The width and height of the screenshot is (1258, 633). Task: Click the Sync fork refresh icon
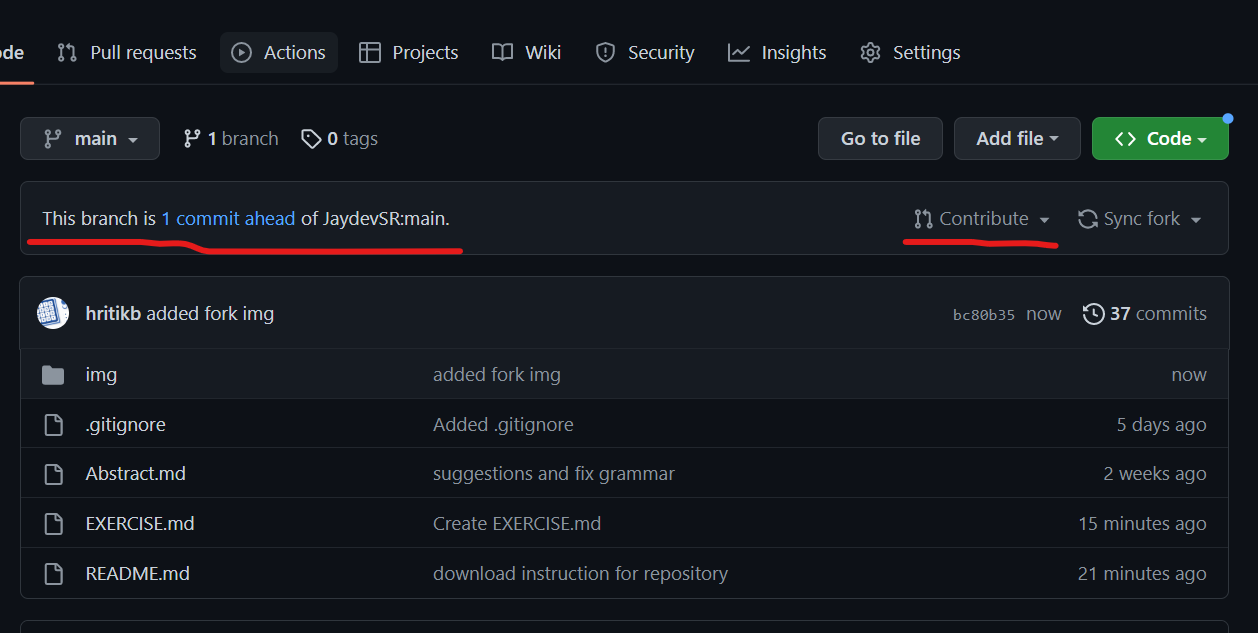point(1087,218)
